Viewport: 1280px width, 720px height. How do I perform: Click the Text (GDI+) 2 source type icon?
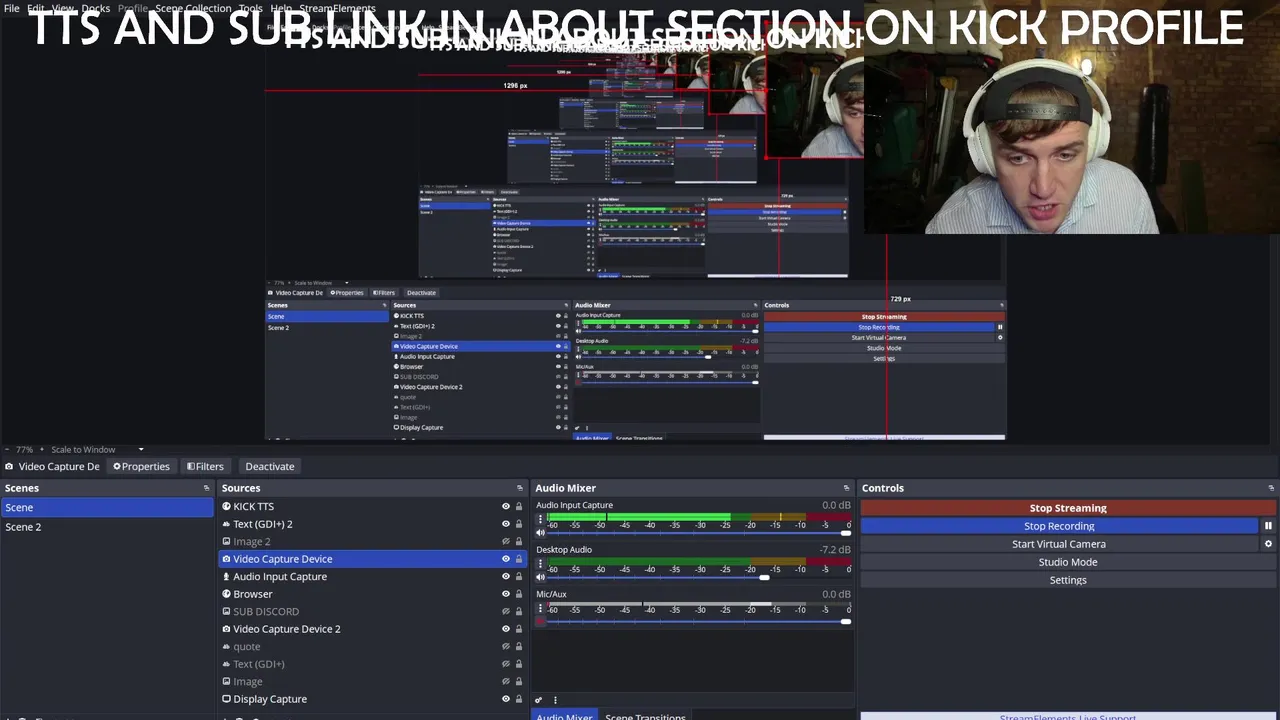pyautogui.click(x=226, y=524)
